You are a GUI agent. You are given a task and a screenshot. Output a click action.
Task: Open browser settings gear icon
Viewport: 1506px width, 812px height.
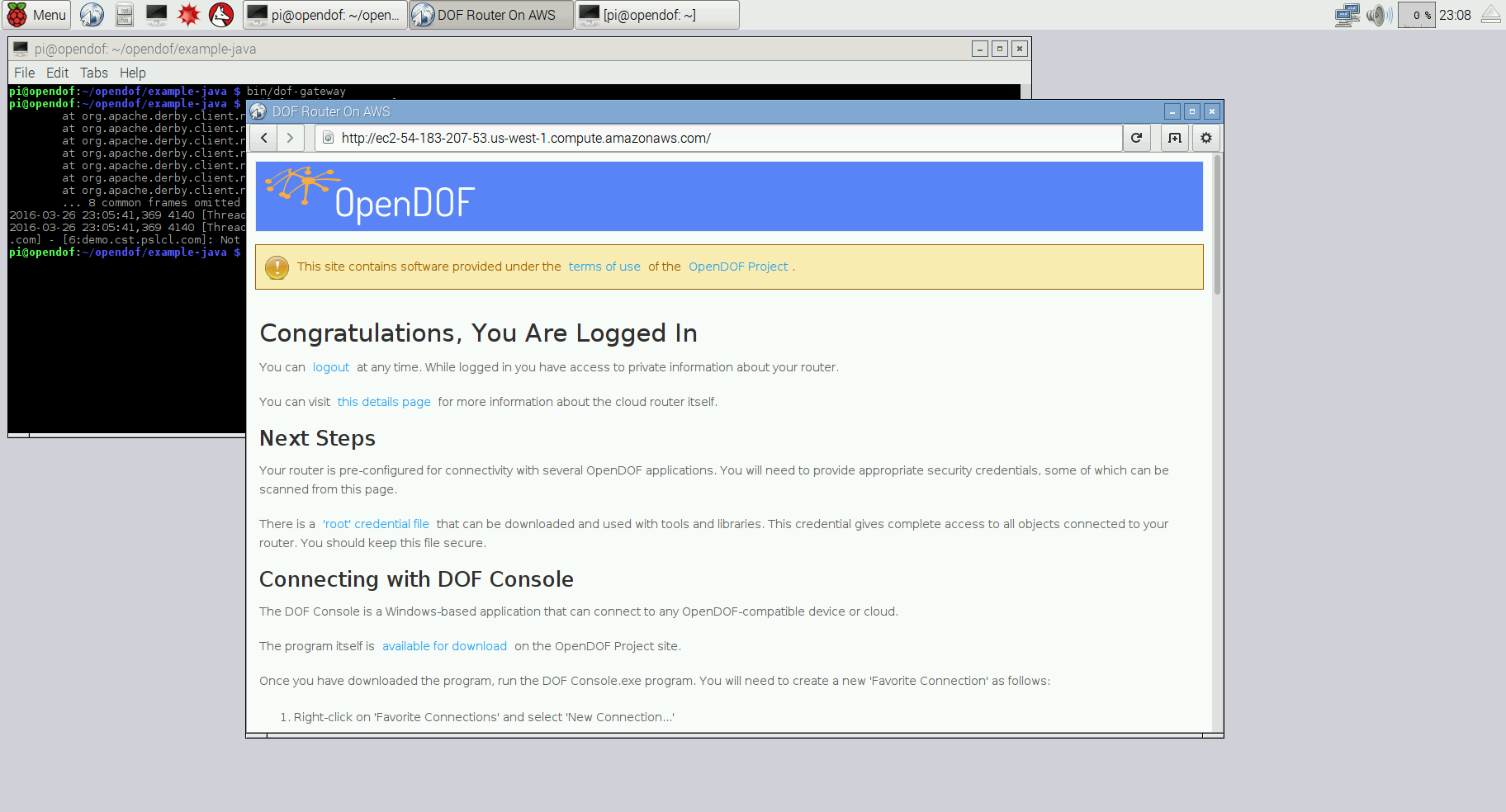[x=1206, y=138]
